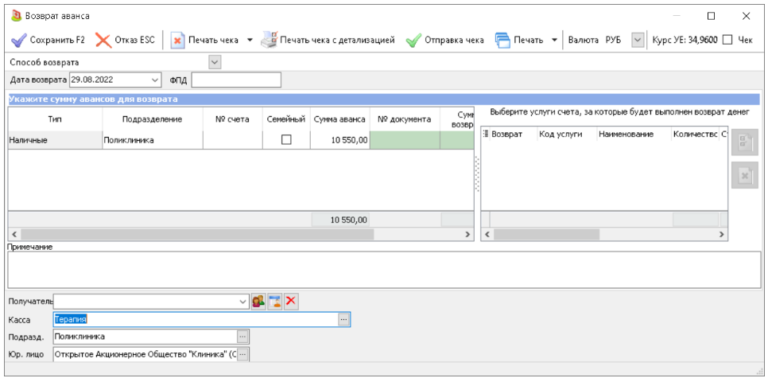Open the Дата возврата date picker

pyautogui.click(x=155, y=79)
